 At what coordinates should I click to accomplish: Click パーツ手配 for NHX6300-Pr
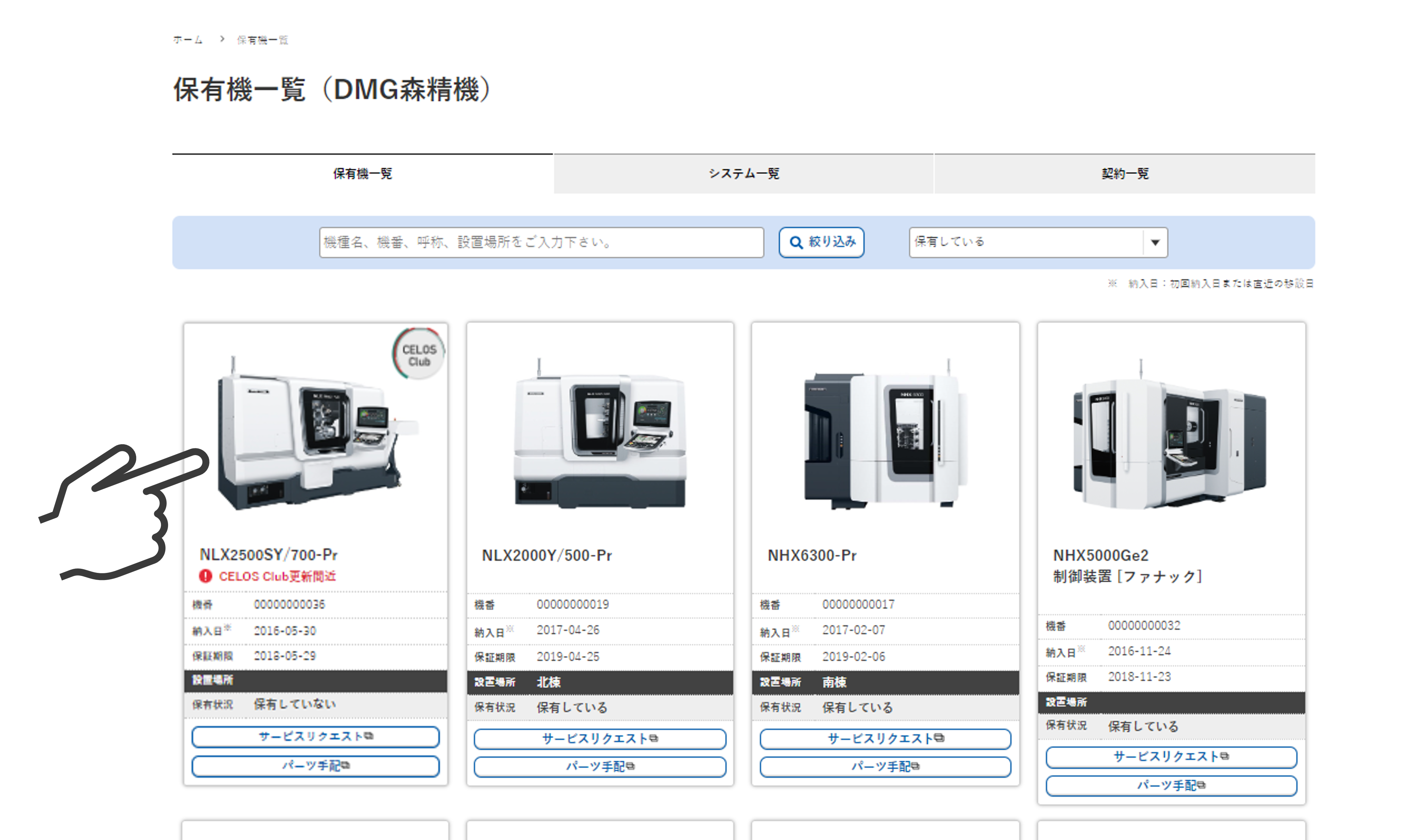click(x=885, y=767)
